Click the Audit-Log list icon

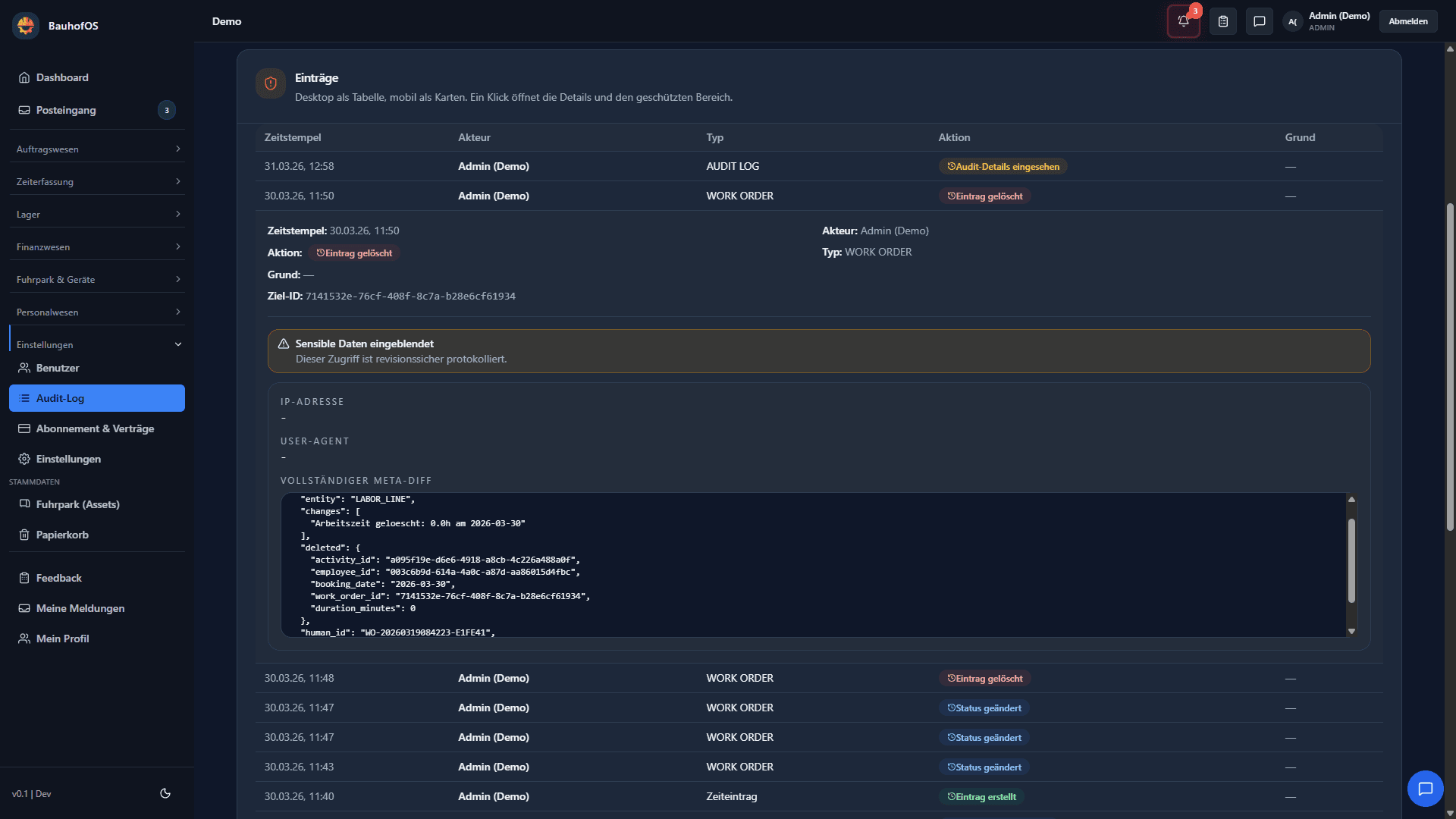coord(24,398)
